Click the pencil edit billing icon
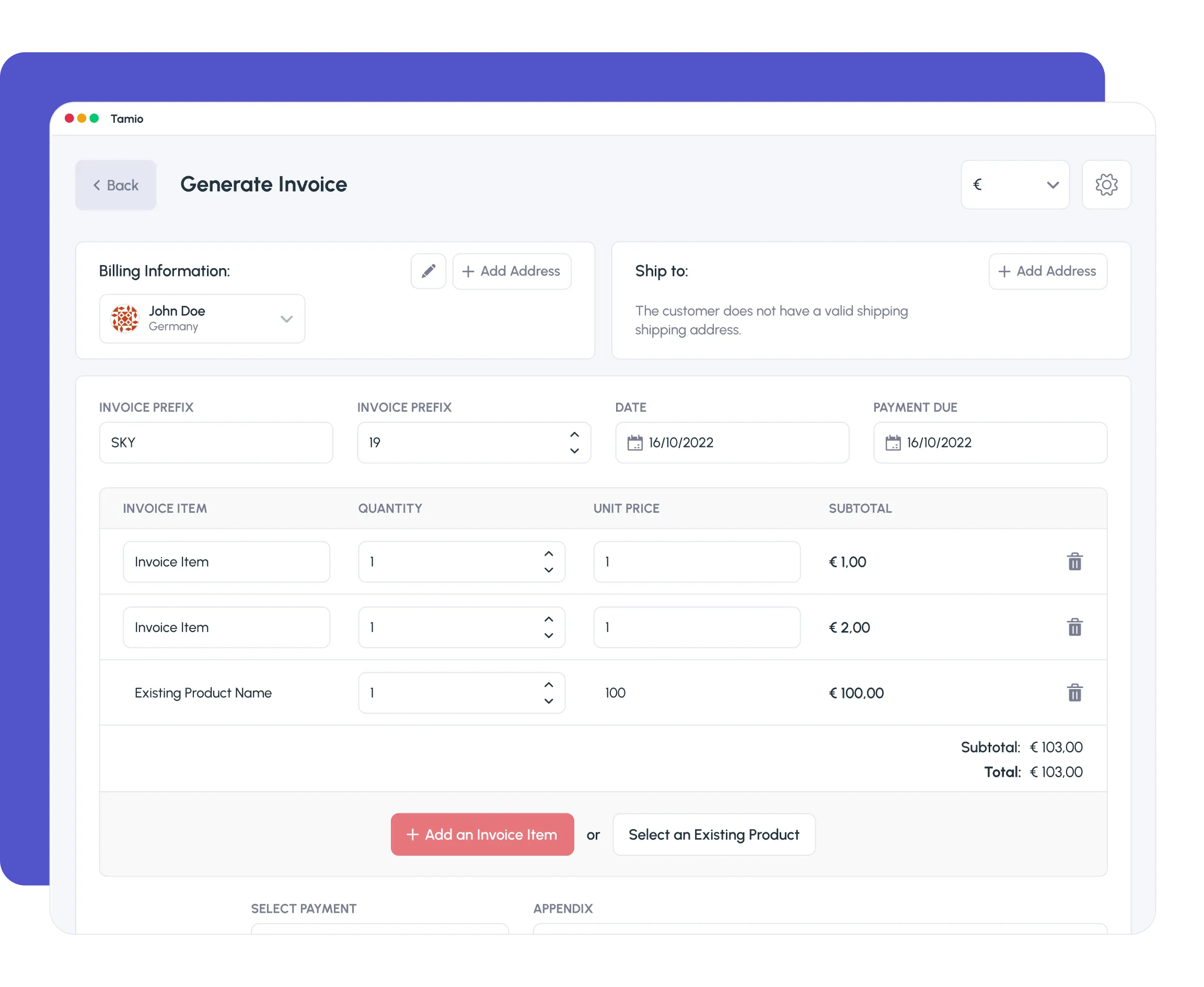Image resolution: width=1204 pixels, height=987 pixels. point(428,271)
